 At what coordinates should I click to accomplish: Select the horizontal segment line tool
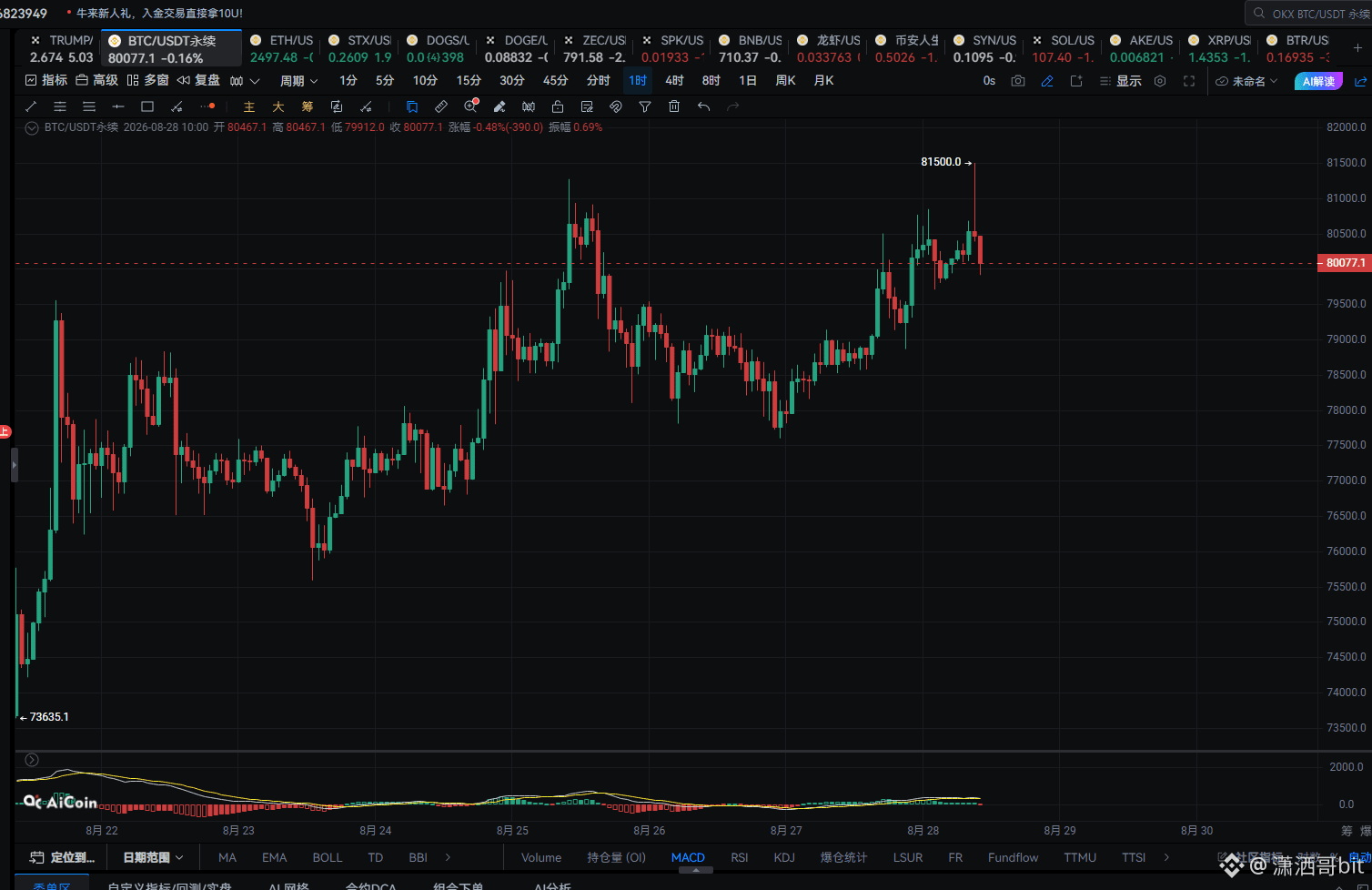[118, 106]
